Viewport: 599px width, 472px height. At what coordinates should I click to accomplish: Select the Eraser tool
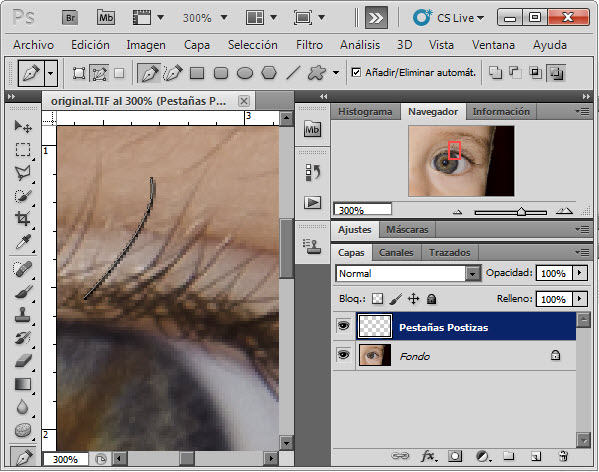pyautogui.click(x=23, y=361)
